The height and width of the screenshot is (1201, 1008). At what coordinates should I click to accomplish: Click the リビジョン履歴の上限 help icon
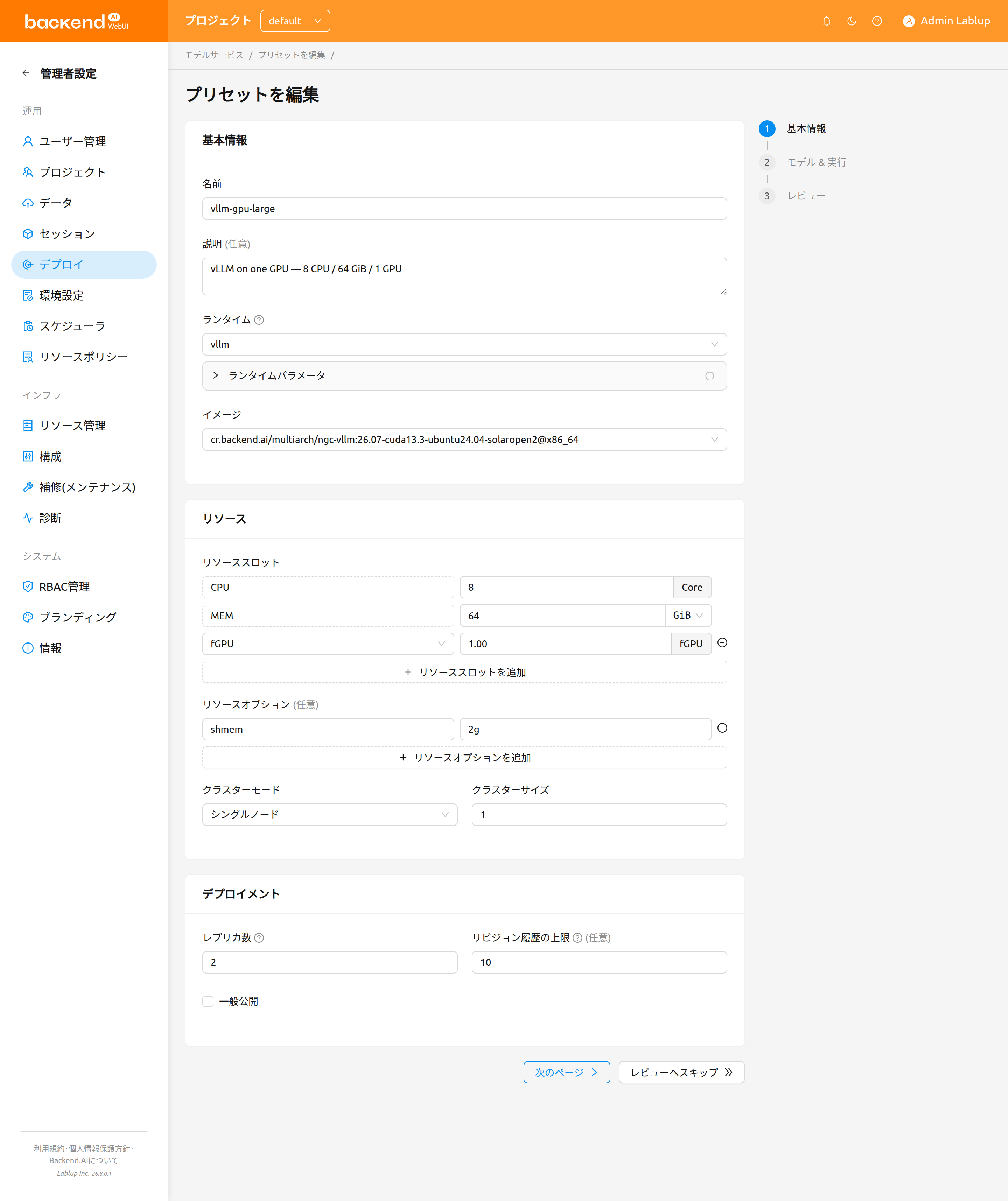pos(577,938)
